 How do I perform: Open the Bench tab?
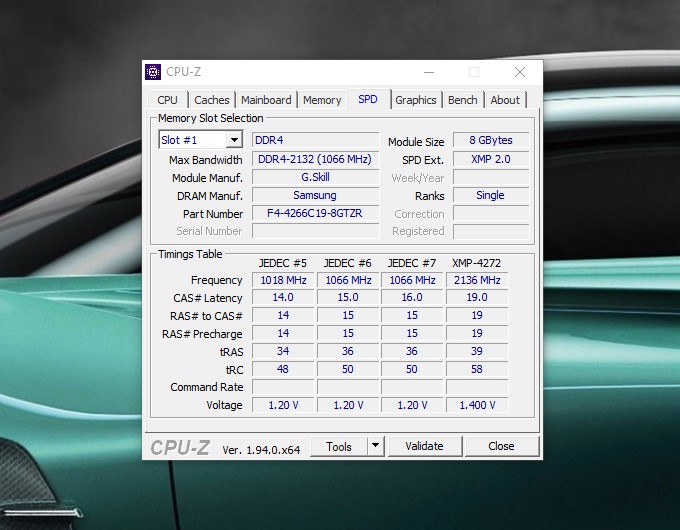(463, 100)
